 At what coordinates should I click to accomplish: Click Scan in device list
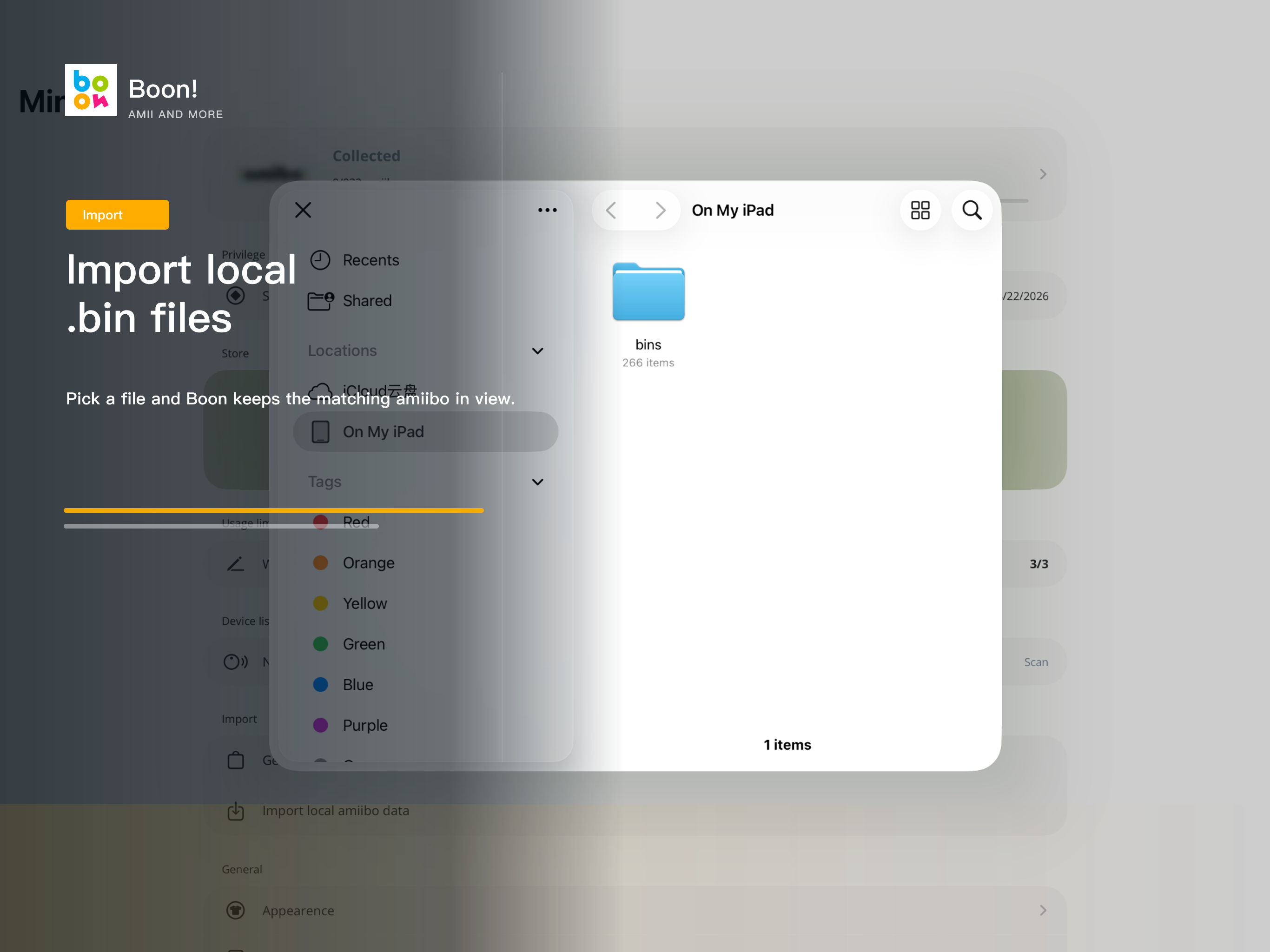coord(1036,662)
